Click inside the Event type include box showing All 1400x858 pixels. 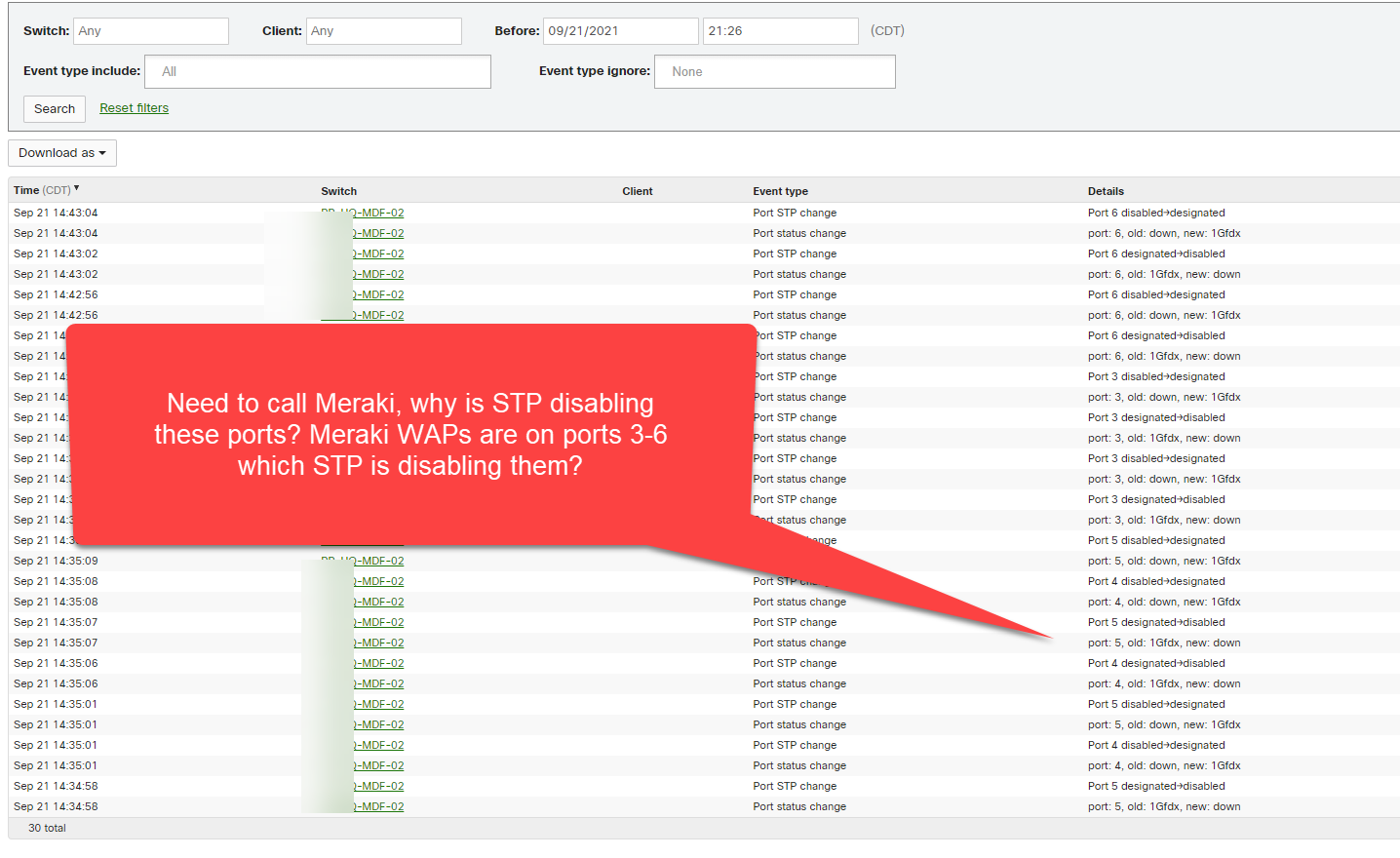pos(317,71)
